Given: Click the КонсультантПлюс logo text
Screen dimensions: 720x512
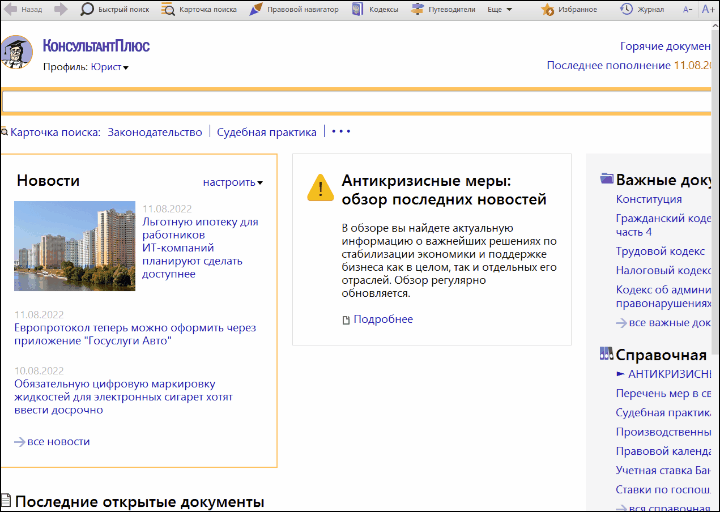Looking at the screenshot, I should [x=96, y=46].
